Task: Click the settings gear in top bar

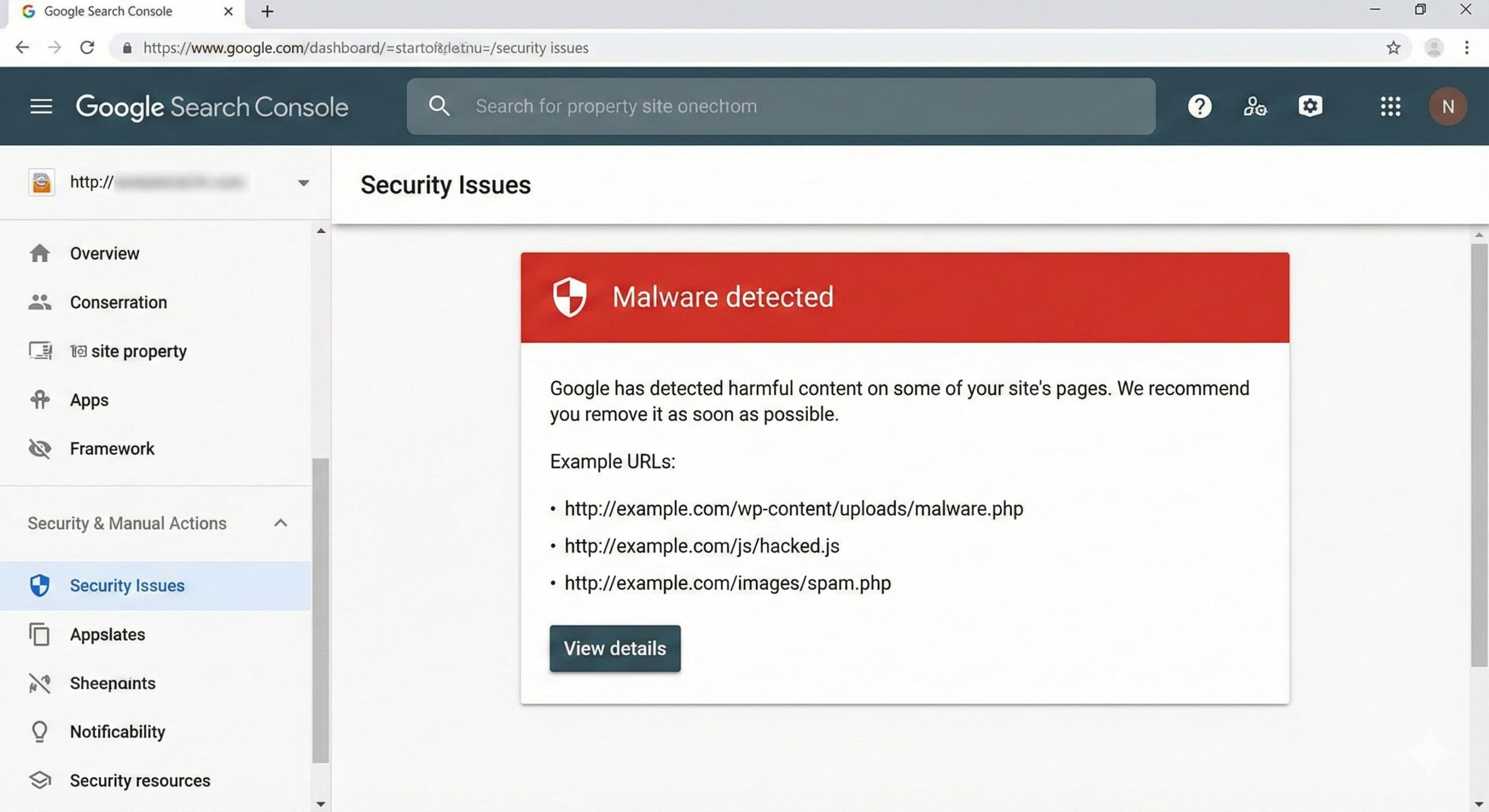Action: 1310,106
